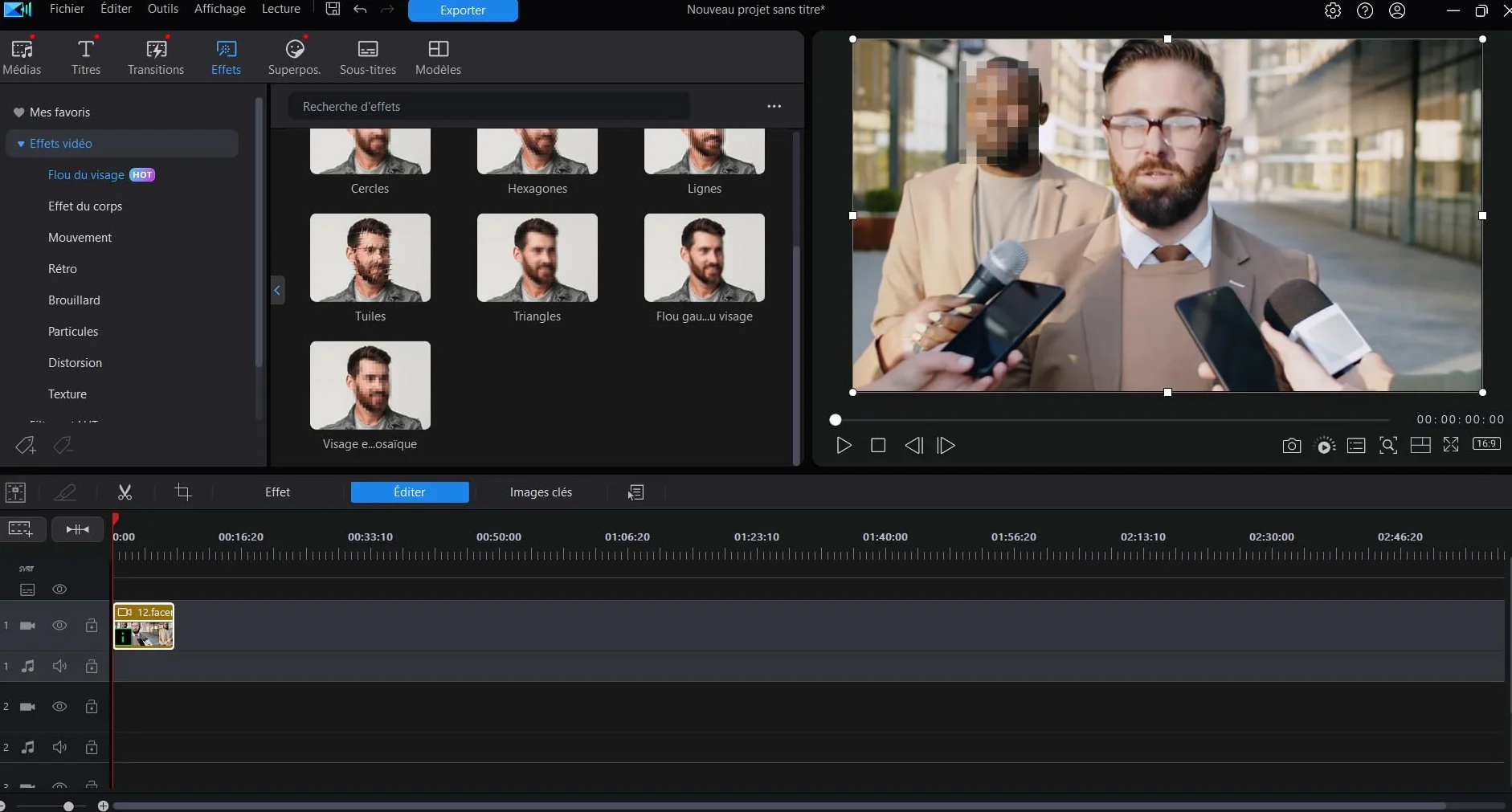Open the Médias room

[22, 57]
